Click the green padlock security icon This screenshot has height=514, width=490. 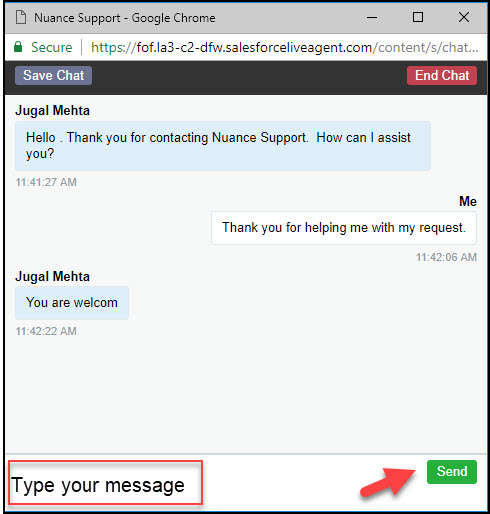click(18, 47)
